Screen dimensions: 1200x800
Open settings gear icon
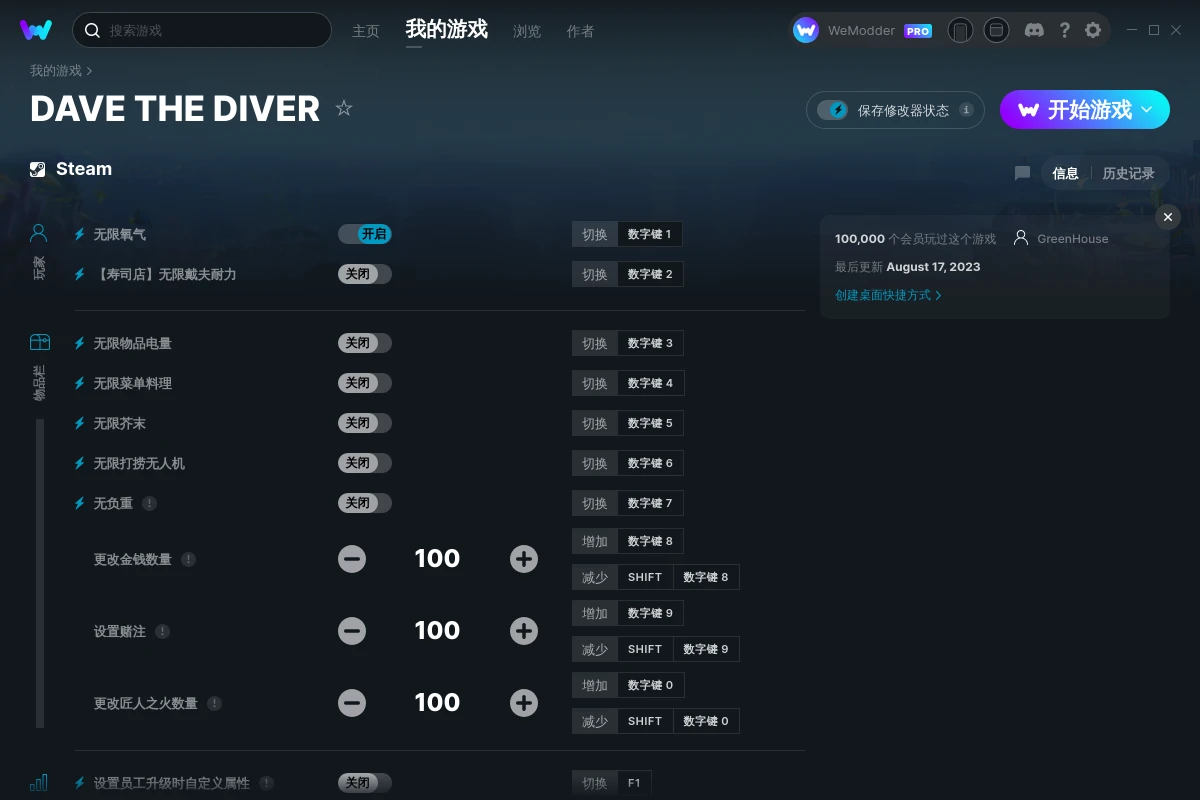[1093, 30]
